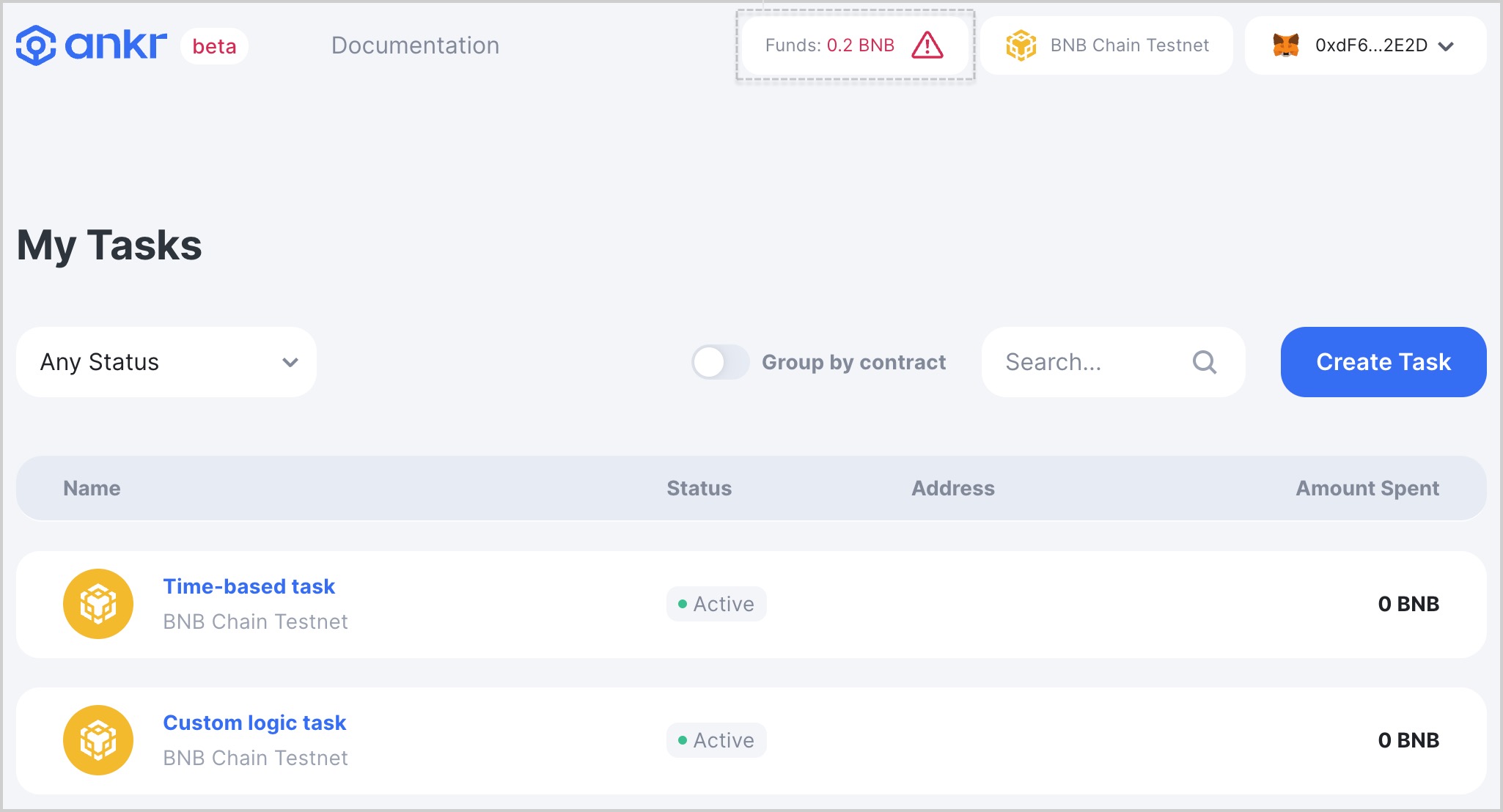Click the My Tasks heading

coord(109,246)
